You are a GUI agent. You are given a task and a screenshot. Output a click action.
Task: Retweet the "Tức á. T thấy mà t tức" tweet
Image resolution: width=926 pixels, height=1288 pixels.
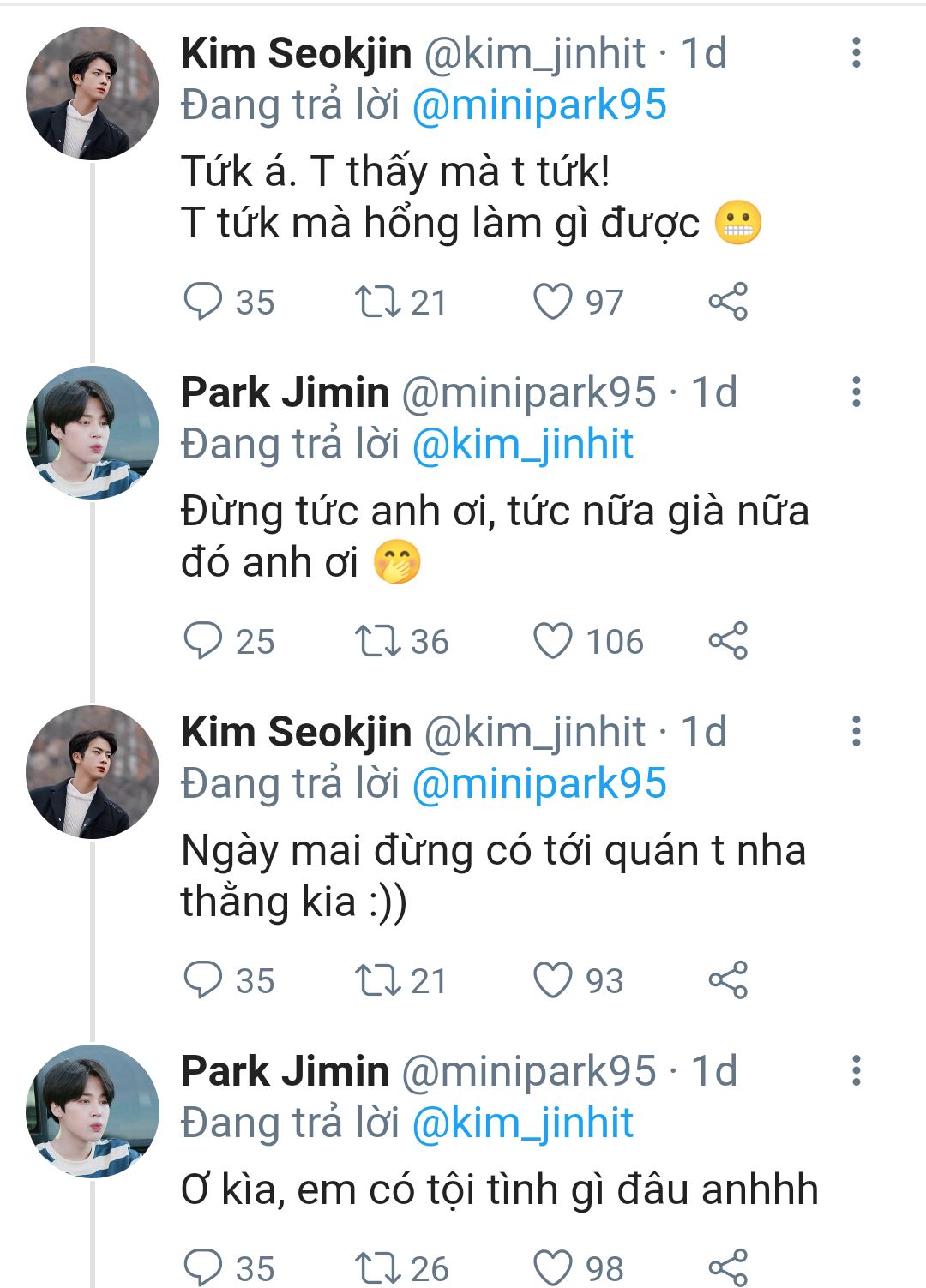point(377,302)
